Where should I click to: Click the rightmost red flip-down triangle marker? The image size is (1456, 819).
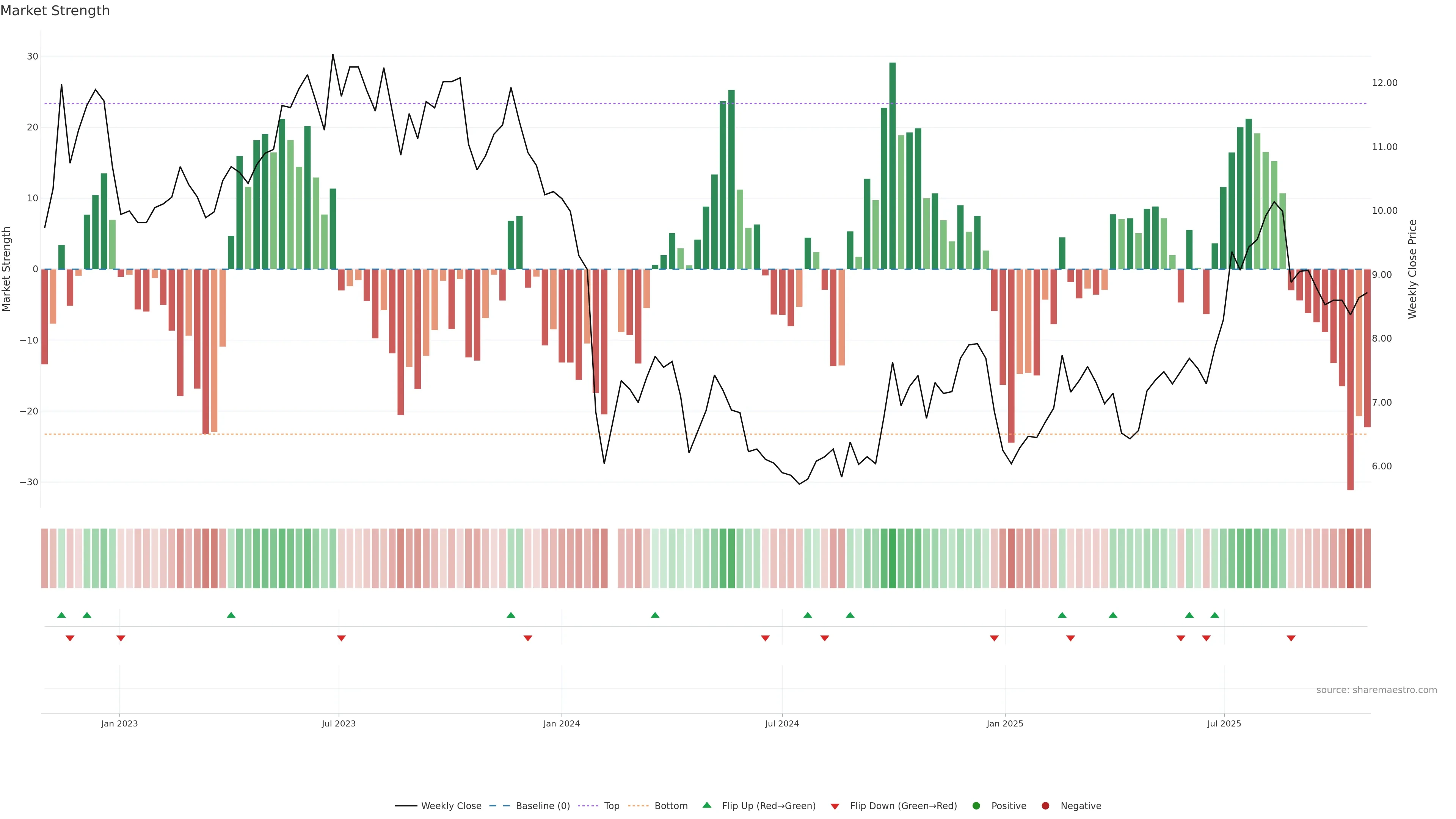point(1291,638)
